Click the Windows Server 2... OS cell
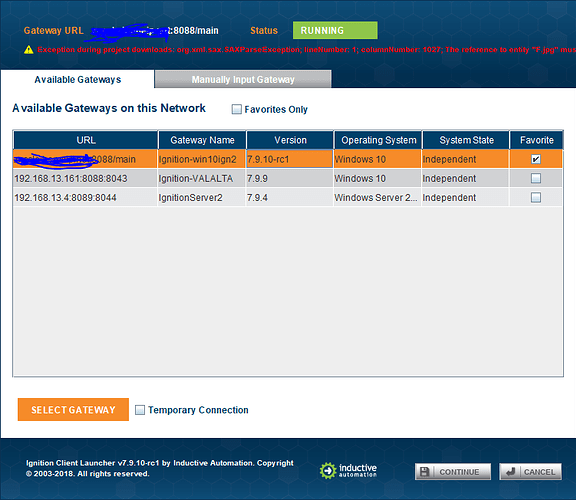Image resolution: width=576 pixels, height=500 pixels. pyautogui.click(x=377, y=197)
